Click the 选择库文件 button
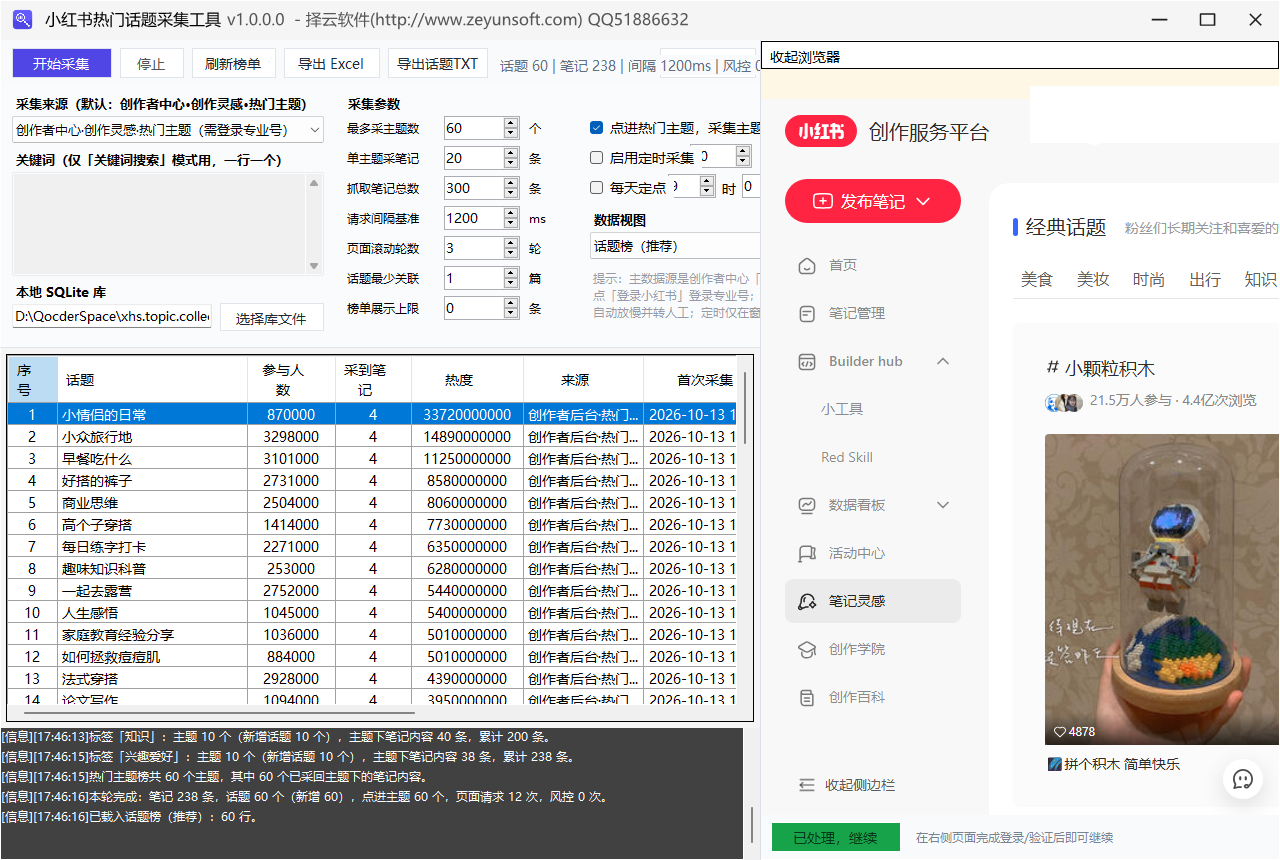Viewport: 1280px width, 860px height. tap(271, 318)
